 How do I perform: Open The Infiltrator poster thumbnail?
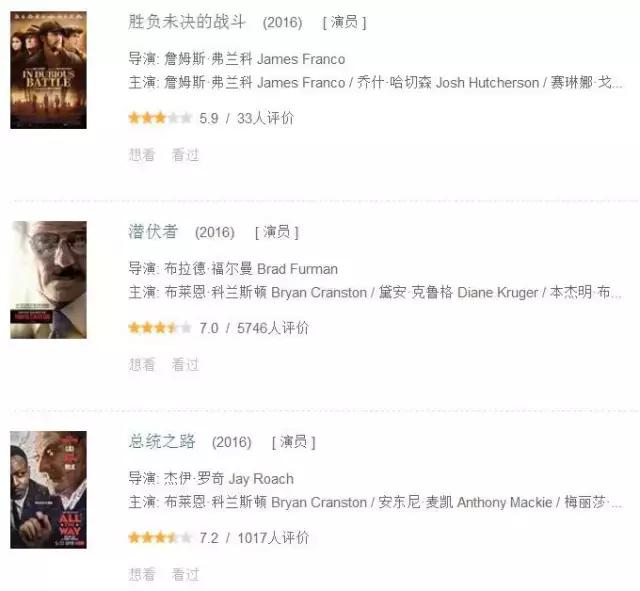(x=48, y=280)
